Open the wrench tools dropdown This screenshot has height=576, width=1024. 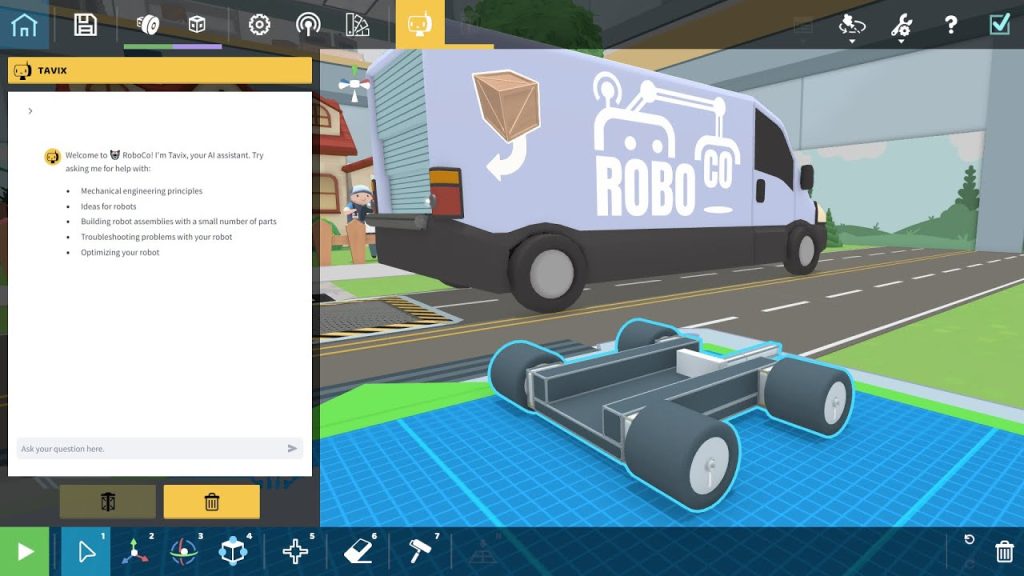click(901, 27)
